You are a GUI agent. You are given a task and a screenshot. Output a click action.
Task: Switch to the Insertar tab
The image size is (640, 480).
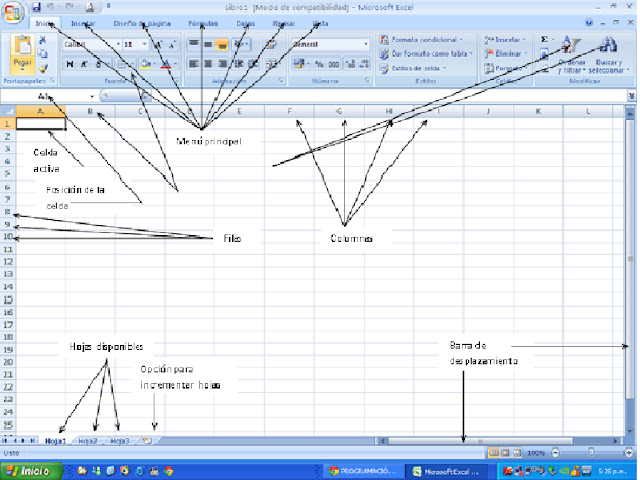pyautogui.click(x=83, y=24)
